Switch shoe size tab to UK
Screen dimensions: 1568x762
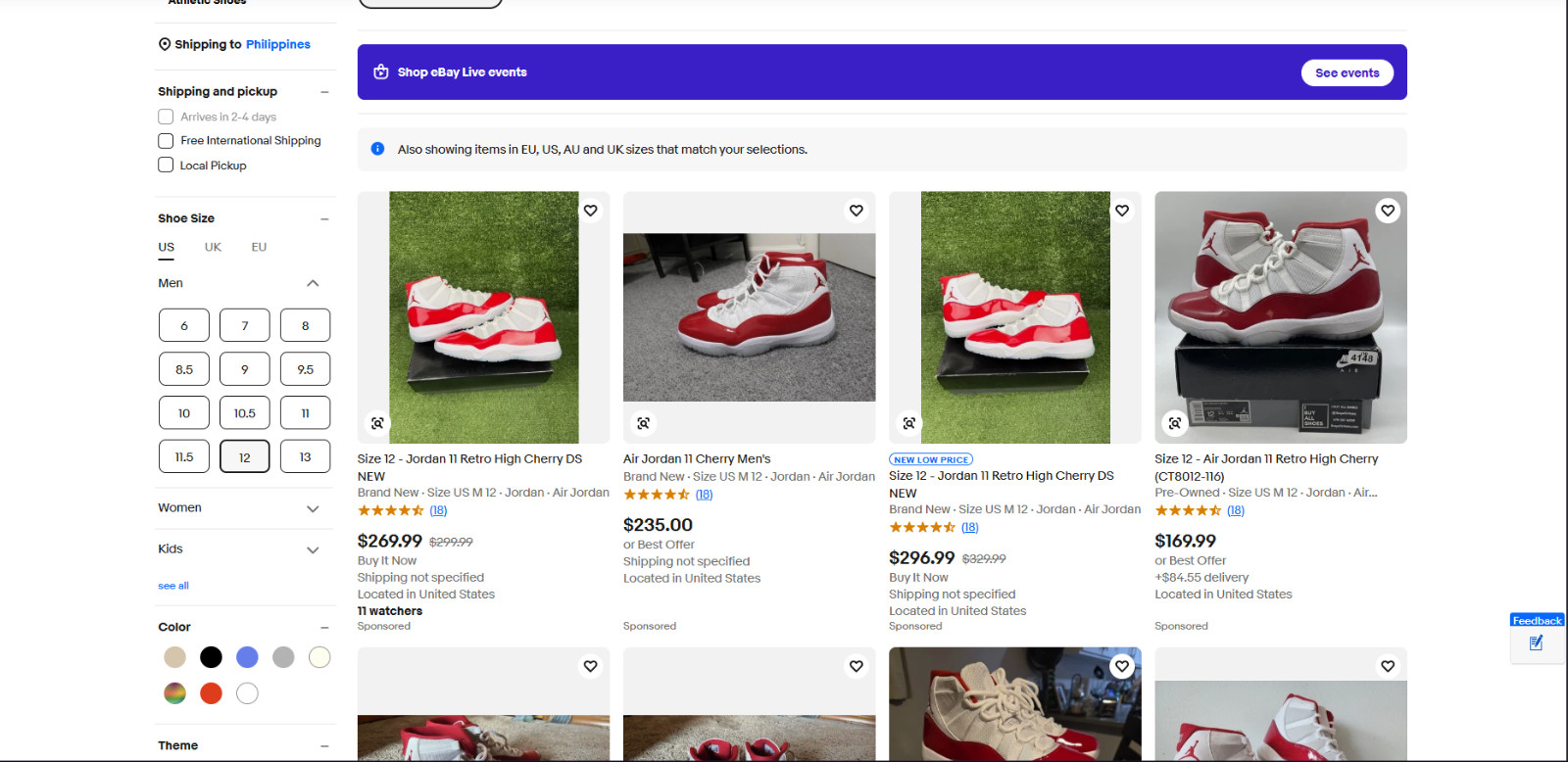(213, 247)
